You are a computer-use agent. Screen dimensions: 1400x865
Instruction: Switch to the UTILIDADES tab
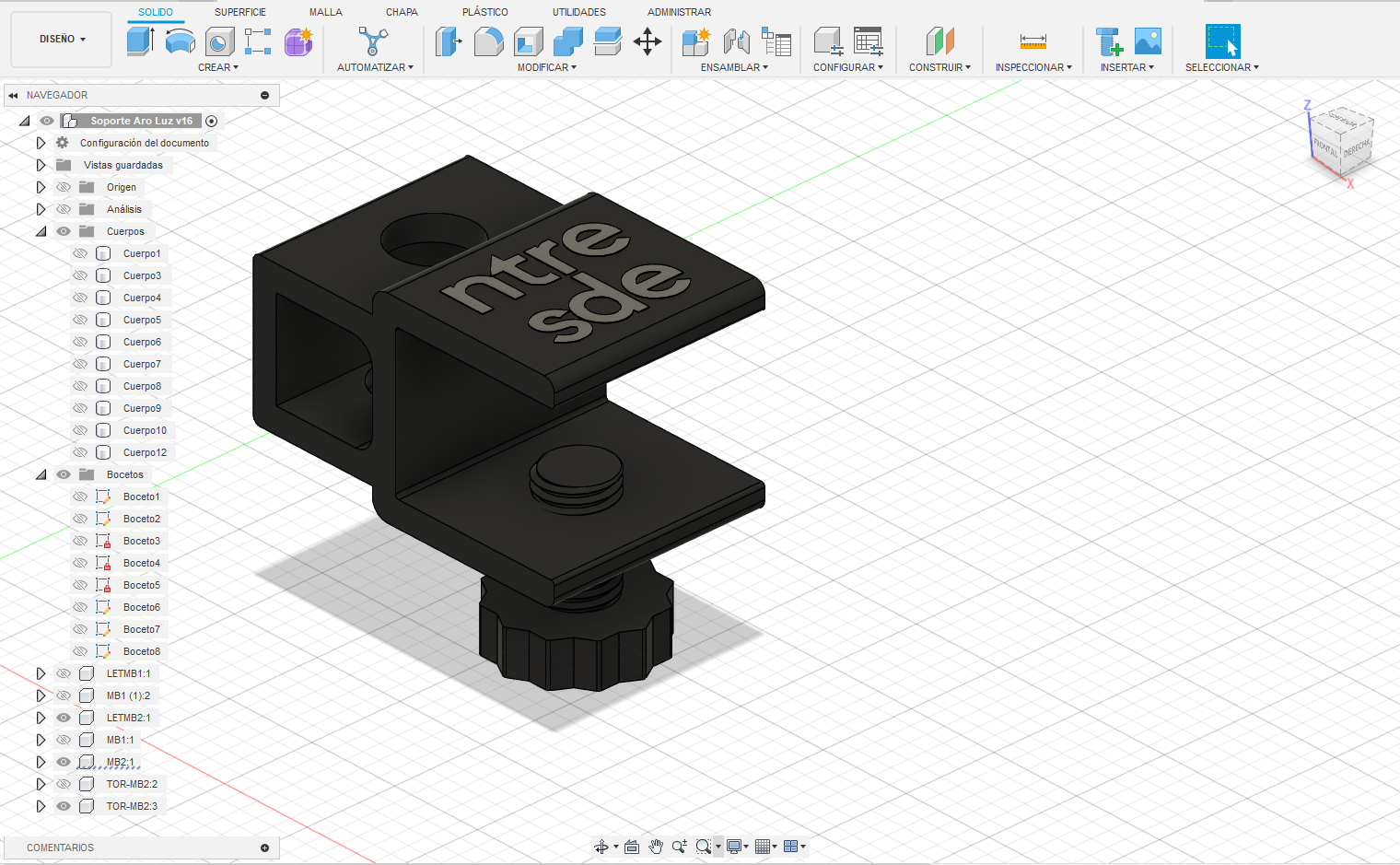pyautogui.click(x=579, y=12)
